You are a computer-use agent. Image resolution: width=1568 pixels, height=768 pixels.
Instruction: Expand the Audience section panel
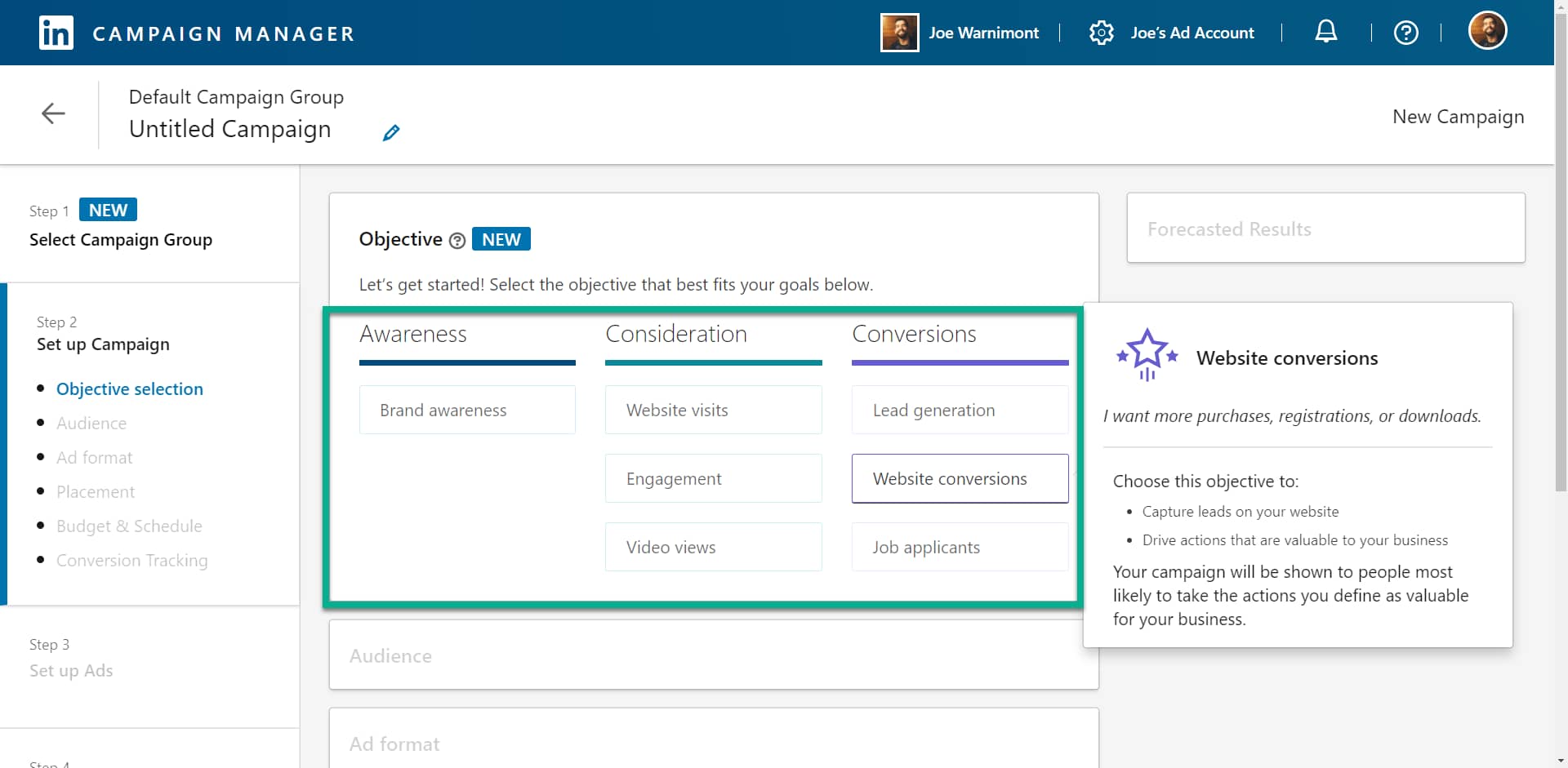(714, 655)
